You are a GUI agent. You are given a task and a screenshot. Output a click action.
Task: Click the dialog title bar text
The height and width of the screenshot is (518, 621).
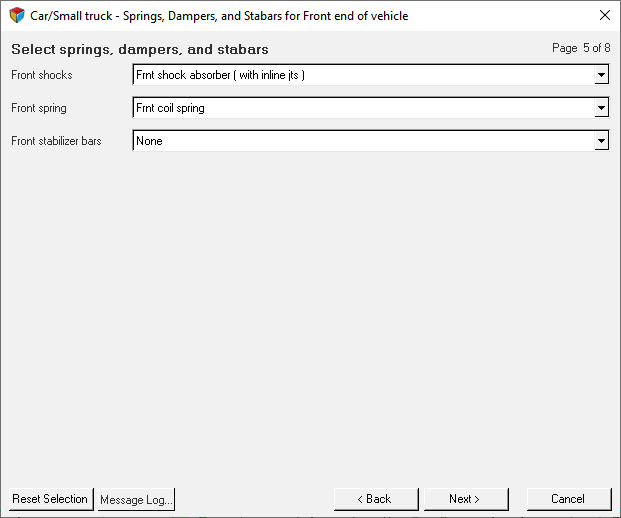coord(219,16)
